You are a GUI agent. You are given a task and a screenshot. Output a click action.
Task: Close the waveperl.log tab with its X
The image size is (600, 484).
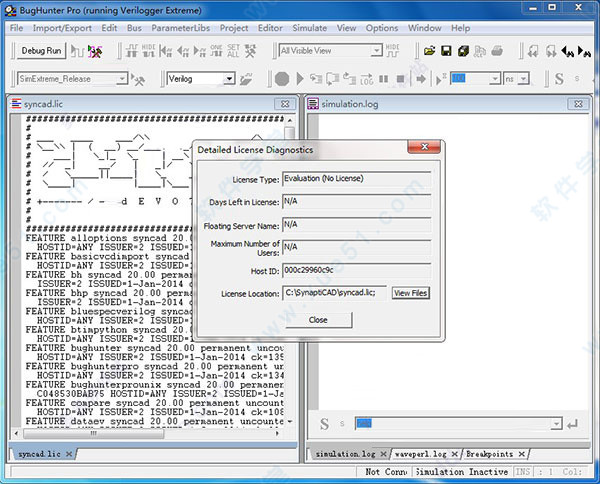(x=454, y=454)
